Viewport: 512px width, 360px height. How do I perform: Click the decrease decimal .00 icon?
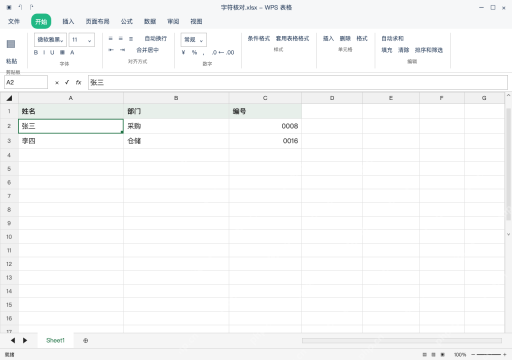coord(230,52)
